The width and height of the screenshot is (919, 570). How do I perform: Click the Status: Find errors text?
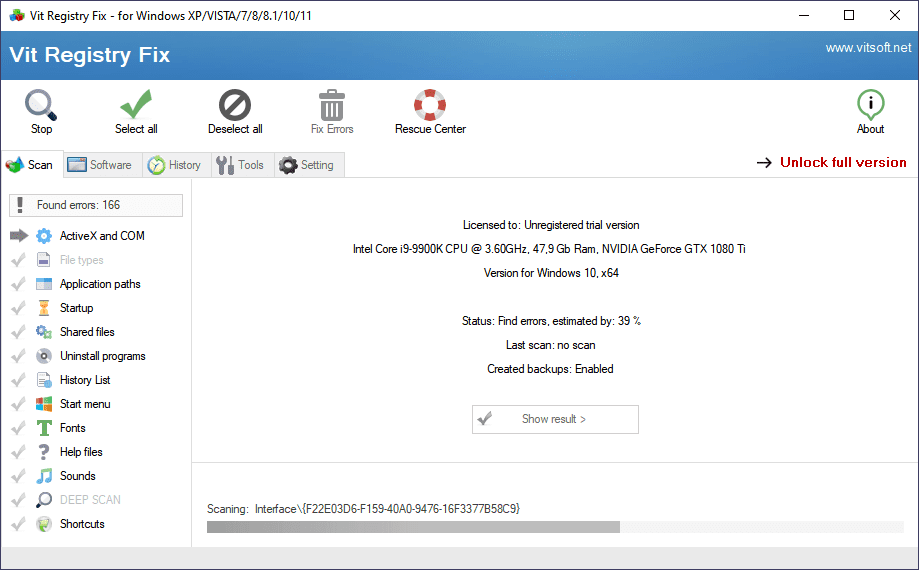tap(551, 321)
